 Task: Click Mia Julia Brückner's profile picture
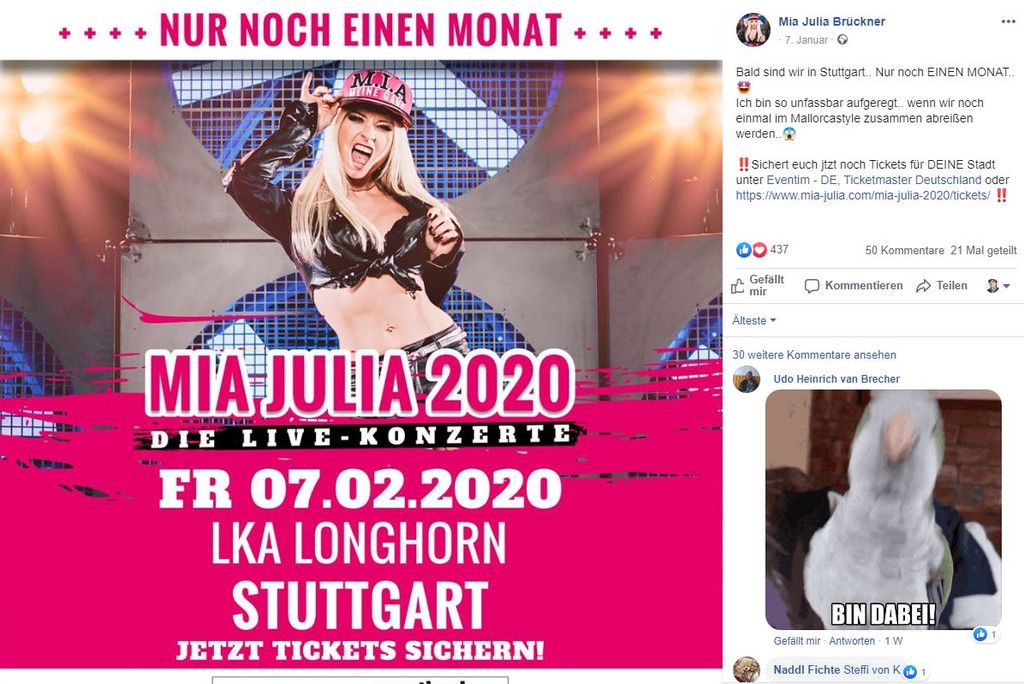(x=753, y=30)
